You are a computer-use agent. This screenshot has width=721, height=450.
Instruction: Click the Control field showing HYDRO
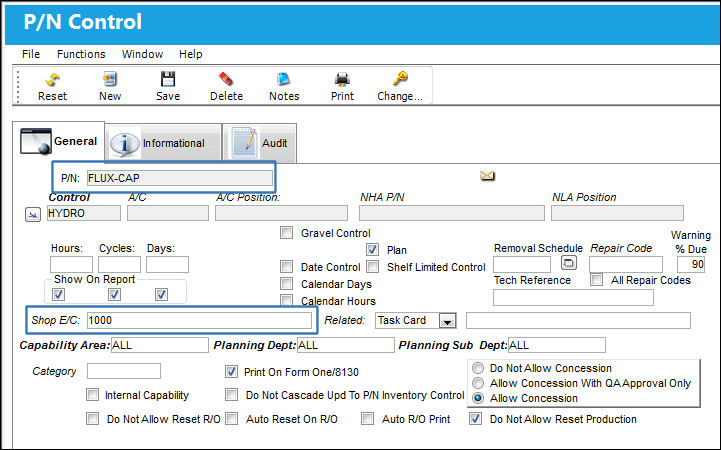[x=84, y=213]
